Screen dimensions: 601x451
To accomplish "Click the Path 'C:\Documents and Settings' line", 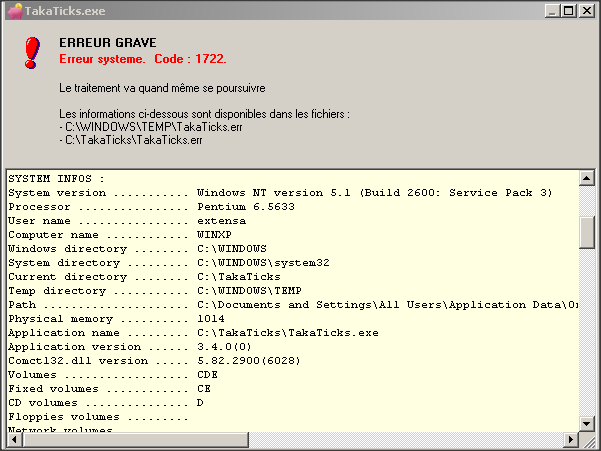I will pos(293,305).
